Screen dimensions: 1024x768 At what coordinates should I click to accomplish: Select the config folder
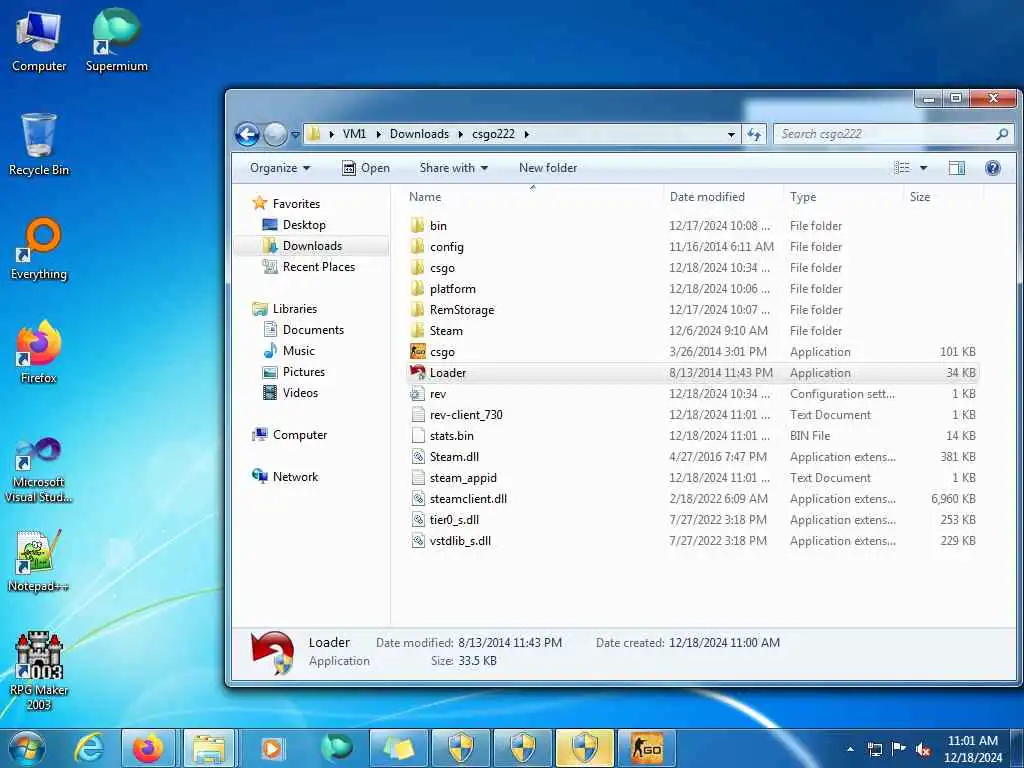(x=447, y=247)
